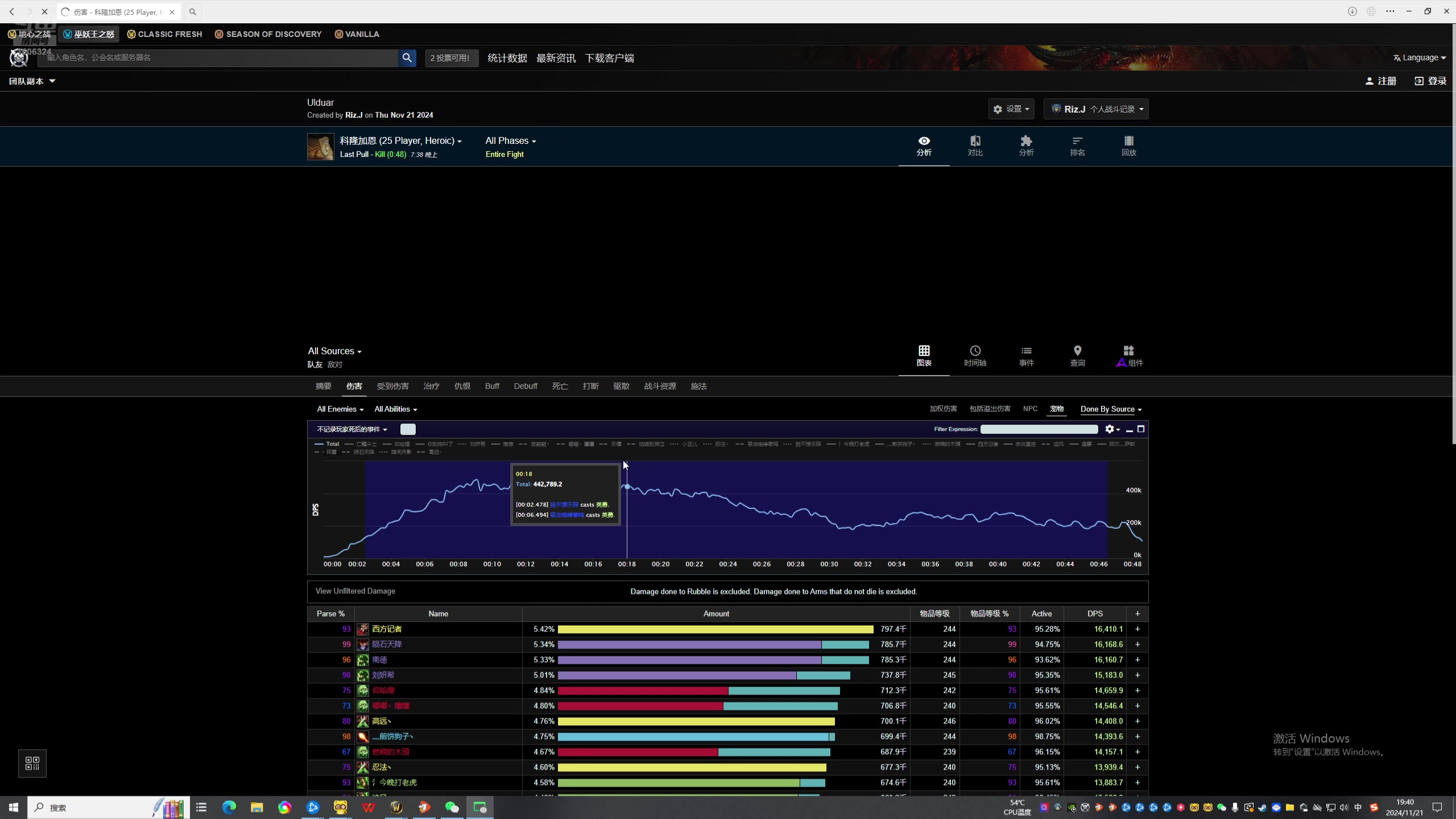Screen dimensions: 1456x819
Task: Click the 登录 login link
Action: coord(1430,81)
